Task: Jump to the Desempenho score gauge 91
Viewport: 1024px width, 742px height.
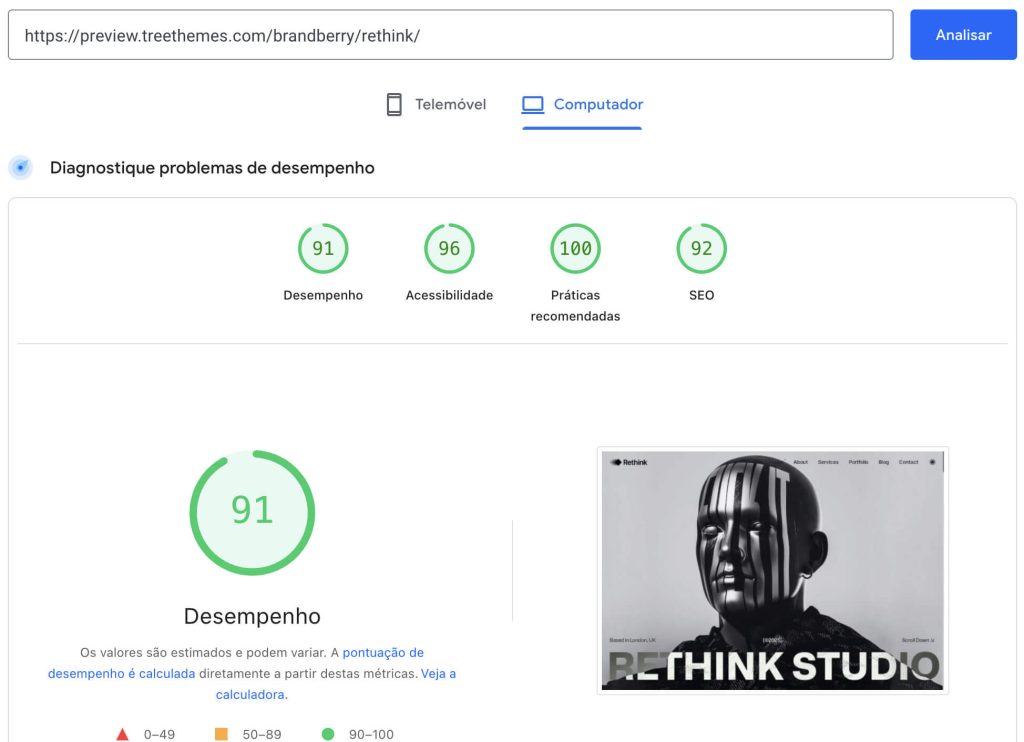Action: pos(323,249)
